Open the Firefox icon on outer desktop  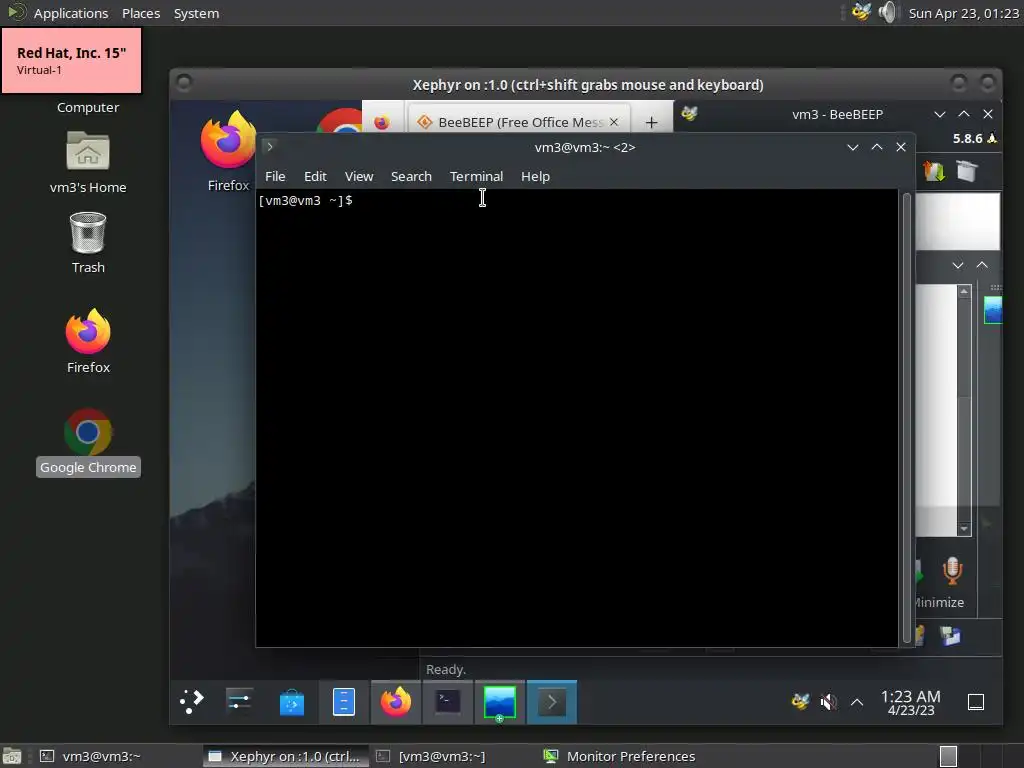pyautogui.click(x=88, y=341)
